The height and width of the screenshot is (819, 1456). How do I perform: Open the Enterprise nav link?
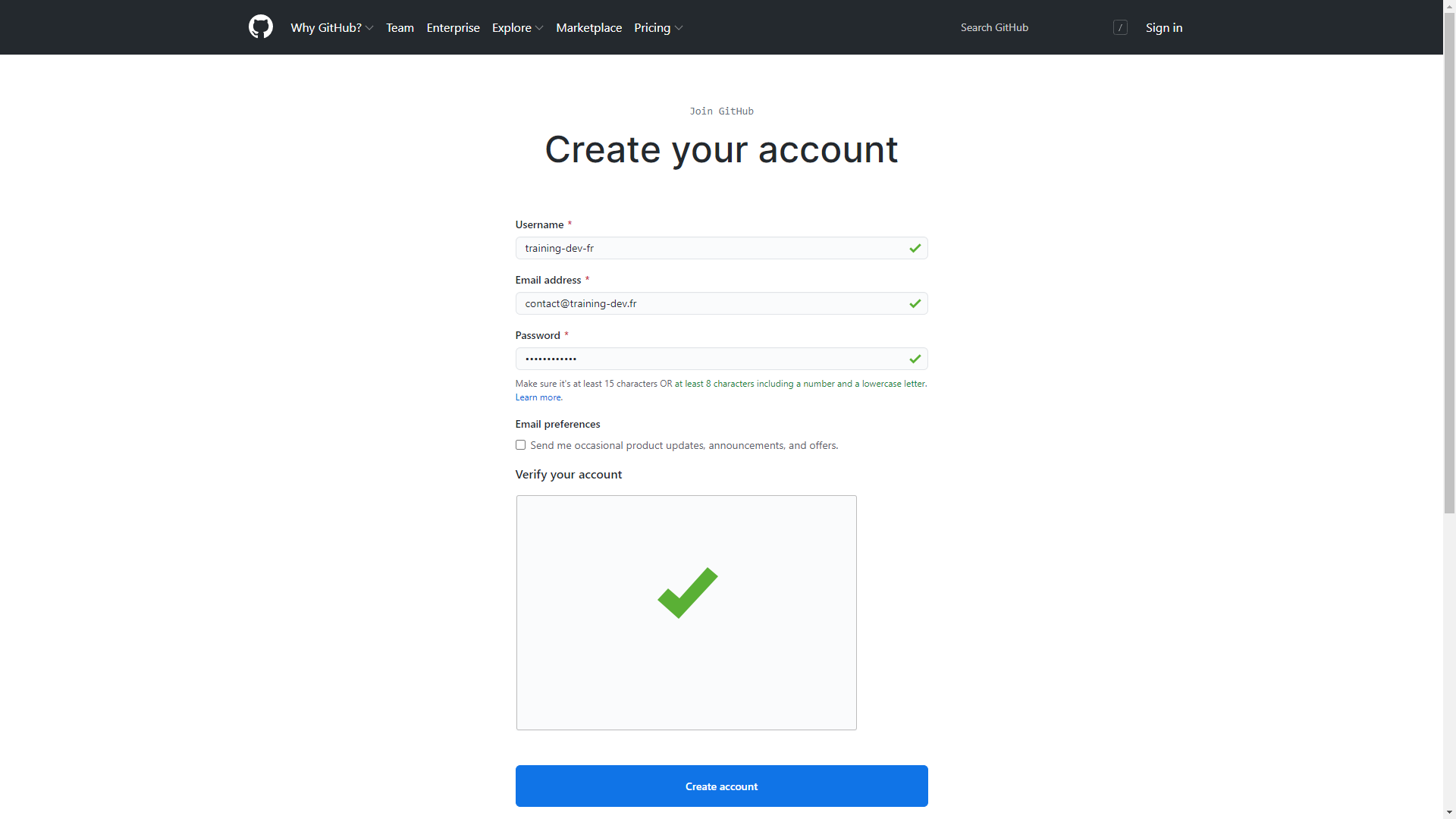point(453,27)
